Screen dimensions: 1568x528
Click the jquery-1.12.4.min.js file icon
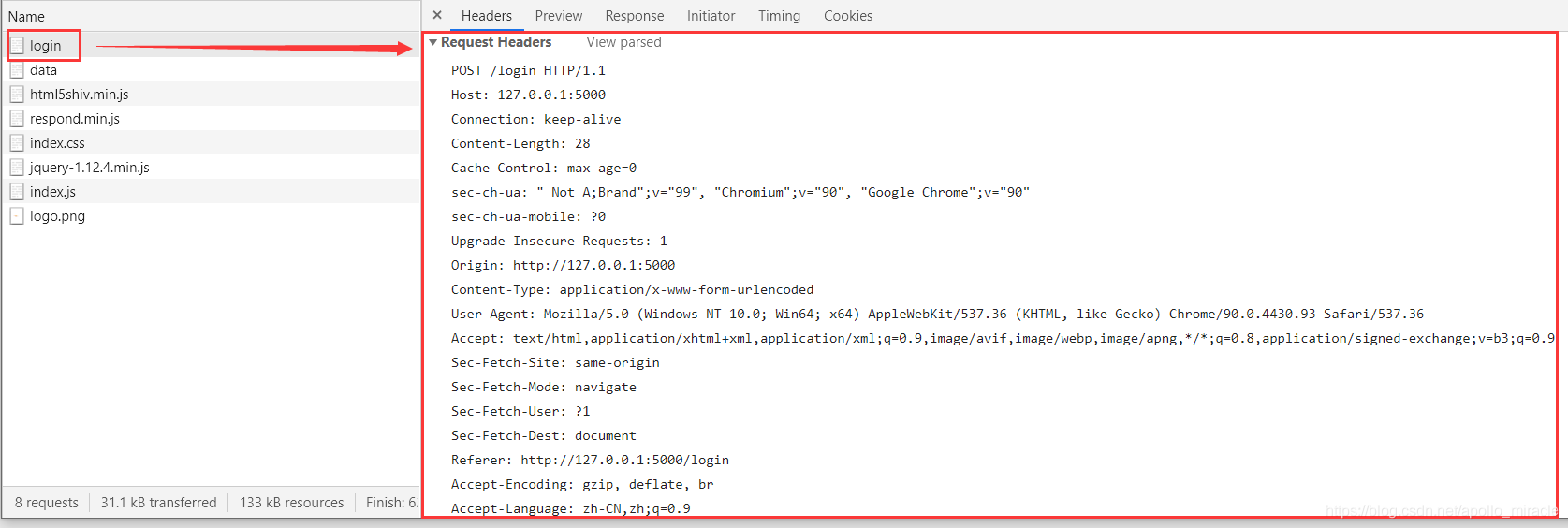pos(17,168)
